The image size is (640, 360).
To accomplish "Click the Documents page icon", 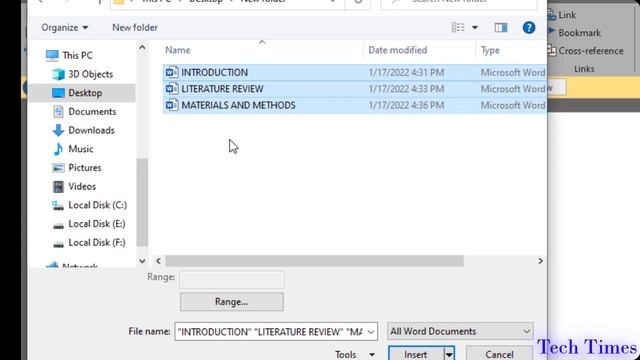I will pyautogui.click(x=58, y=111).
